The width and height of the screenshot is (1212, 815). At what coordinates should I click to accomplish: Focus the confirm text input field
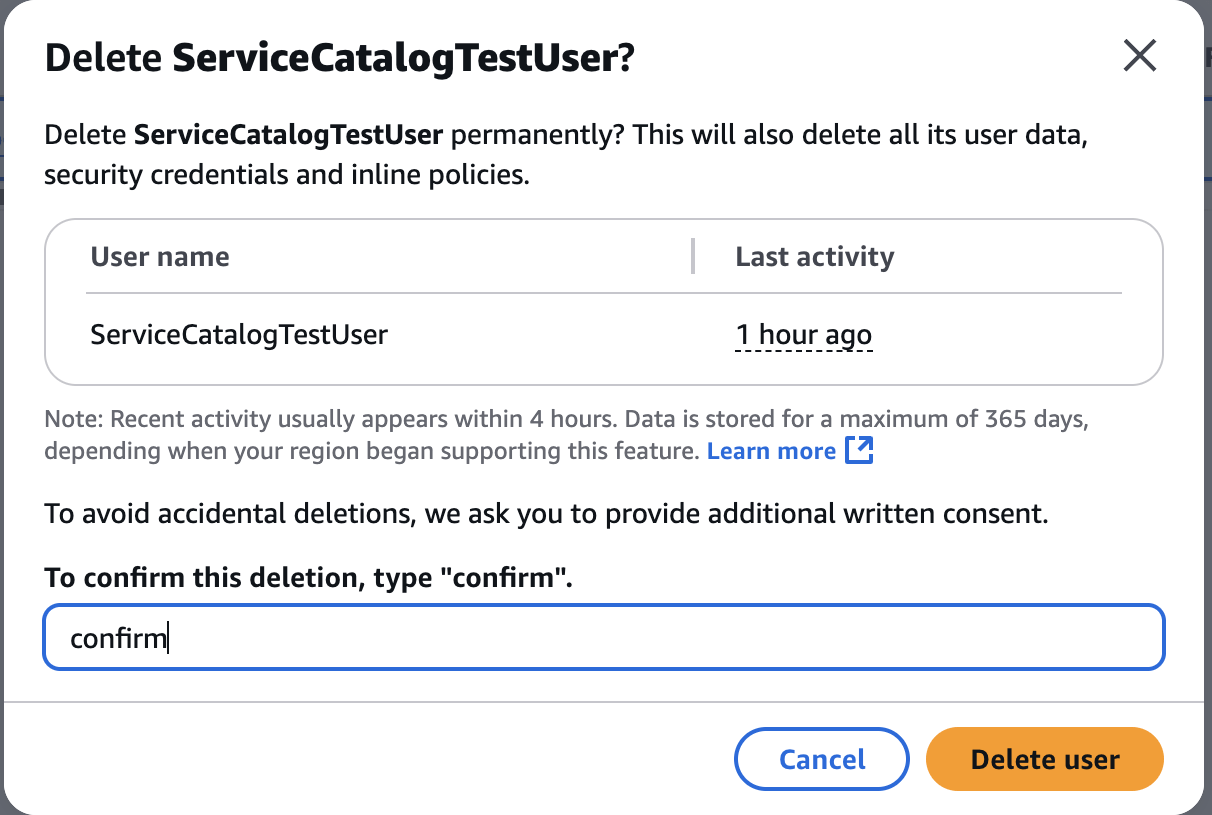point(604,637)
